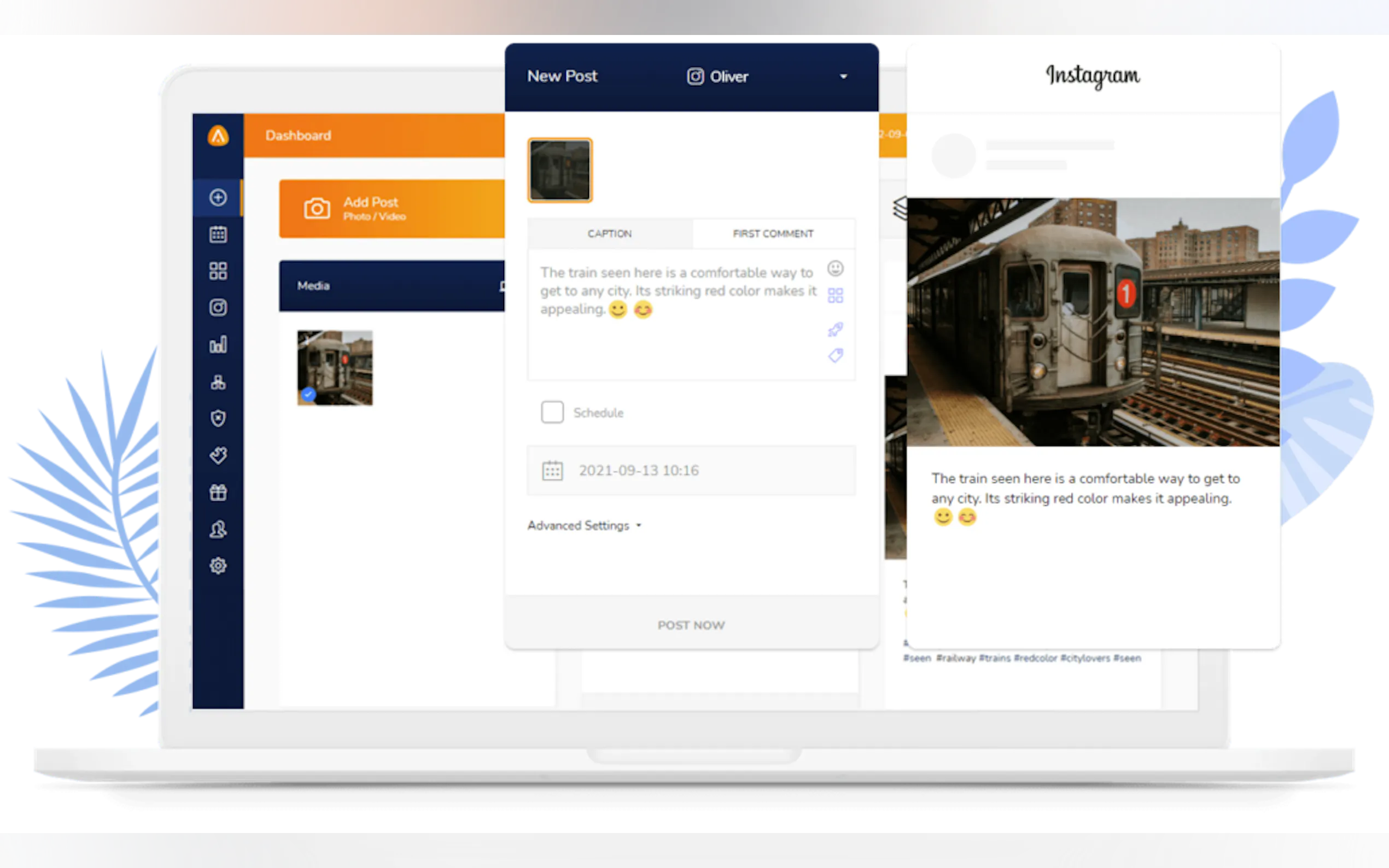1389x868 pixels.
Task: Open the Instagram icon in sidebar
Action: click(x=218, y=308)
